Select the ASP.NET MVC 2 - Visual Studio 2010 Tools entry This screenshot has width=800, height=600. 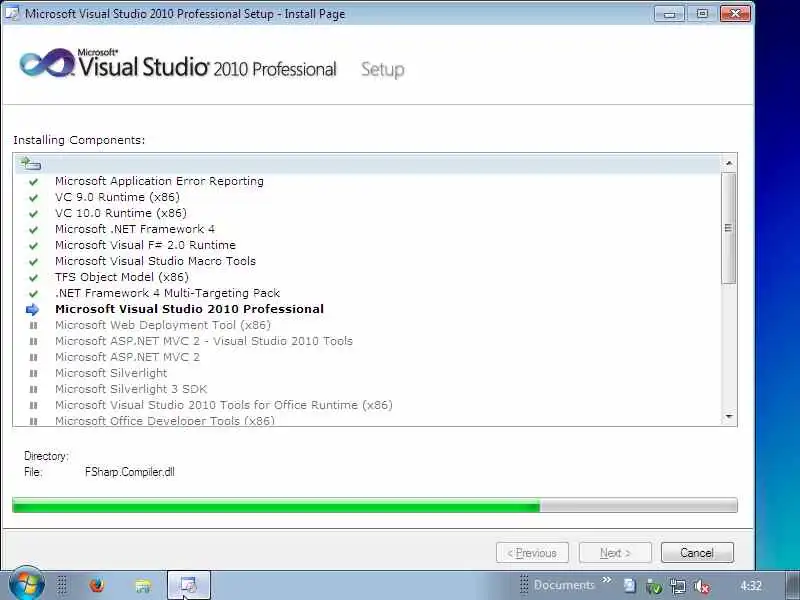[x=204, y=341]
